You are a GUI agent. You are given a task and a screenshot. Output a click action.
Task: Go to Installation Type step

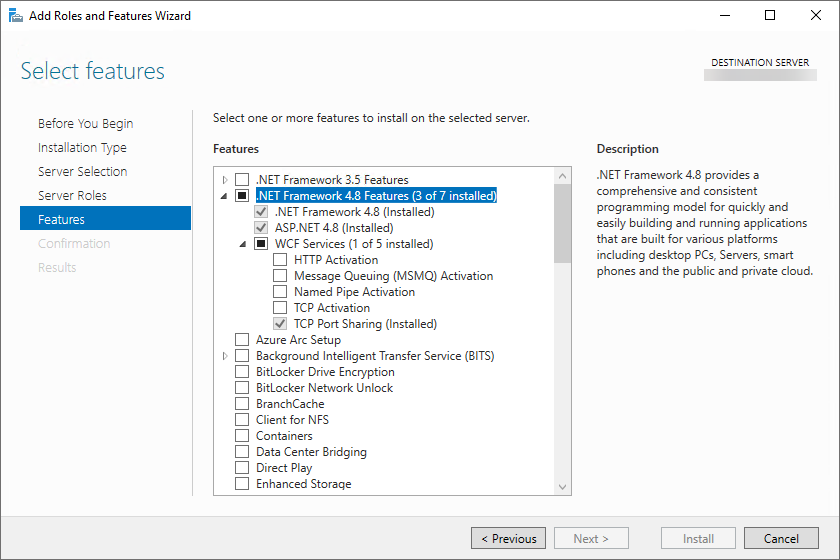82,147
